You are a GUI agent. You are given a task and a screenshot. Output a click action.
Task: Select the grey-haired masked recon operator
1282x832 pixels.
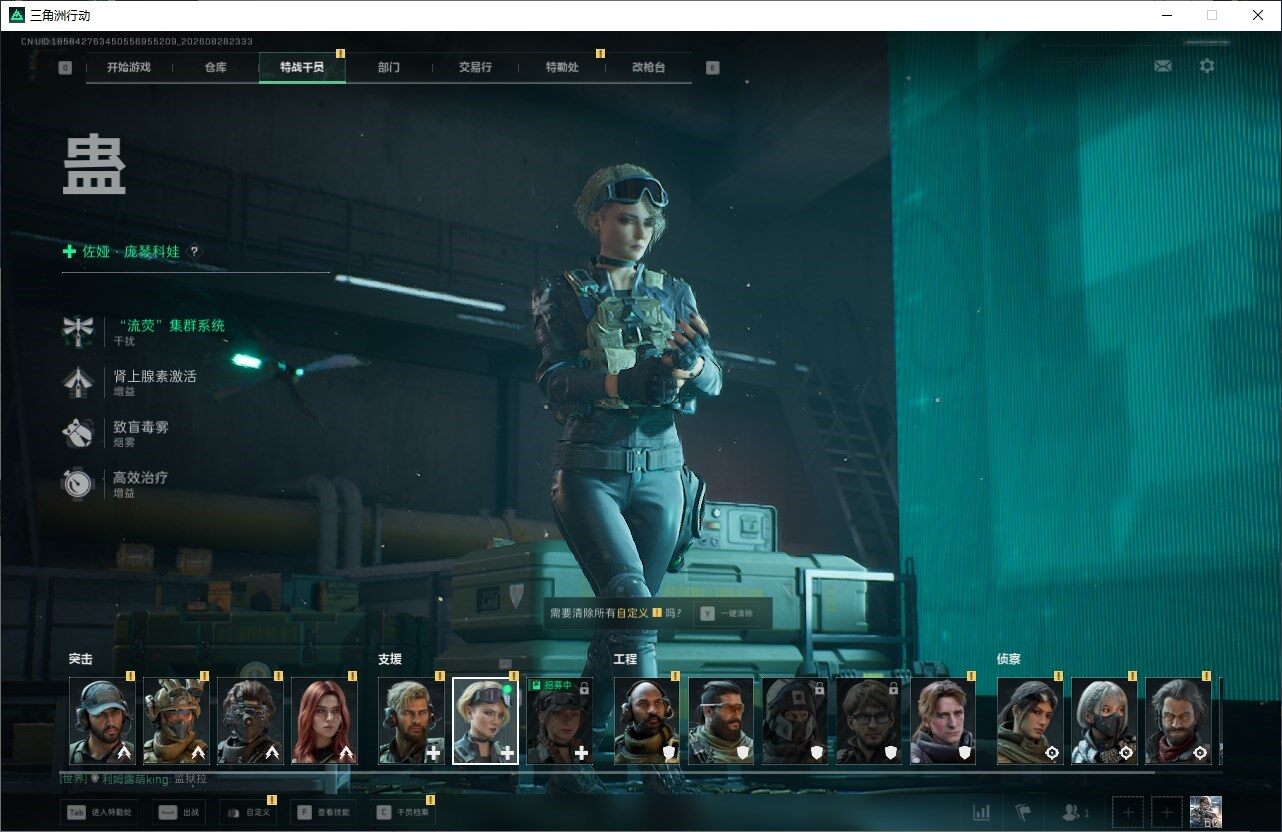[1105, 721]
